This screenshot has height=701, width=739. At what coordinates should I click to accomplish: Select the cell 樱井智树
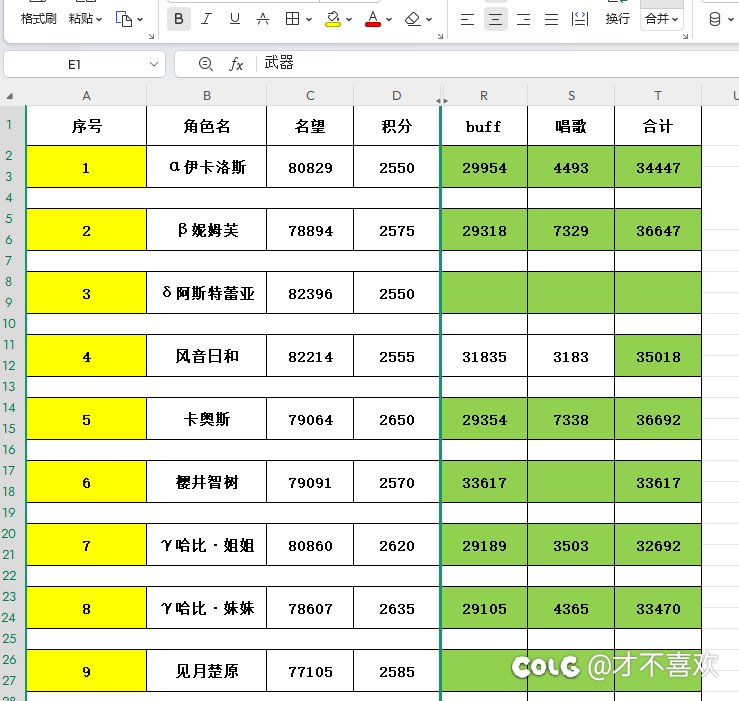(206, 482)
